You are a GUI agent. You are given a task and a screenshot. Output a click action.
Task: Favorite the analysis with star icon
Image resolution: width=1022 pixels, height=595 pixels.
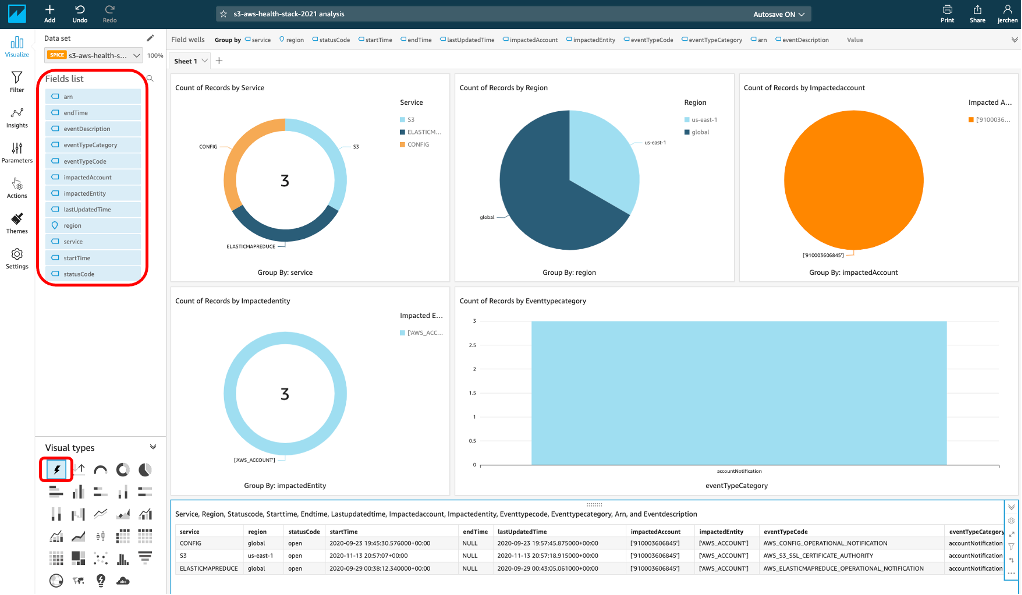click(224, 14)
